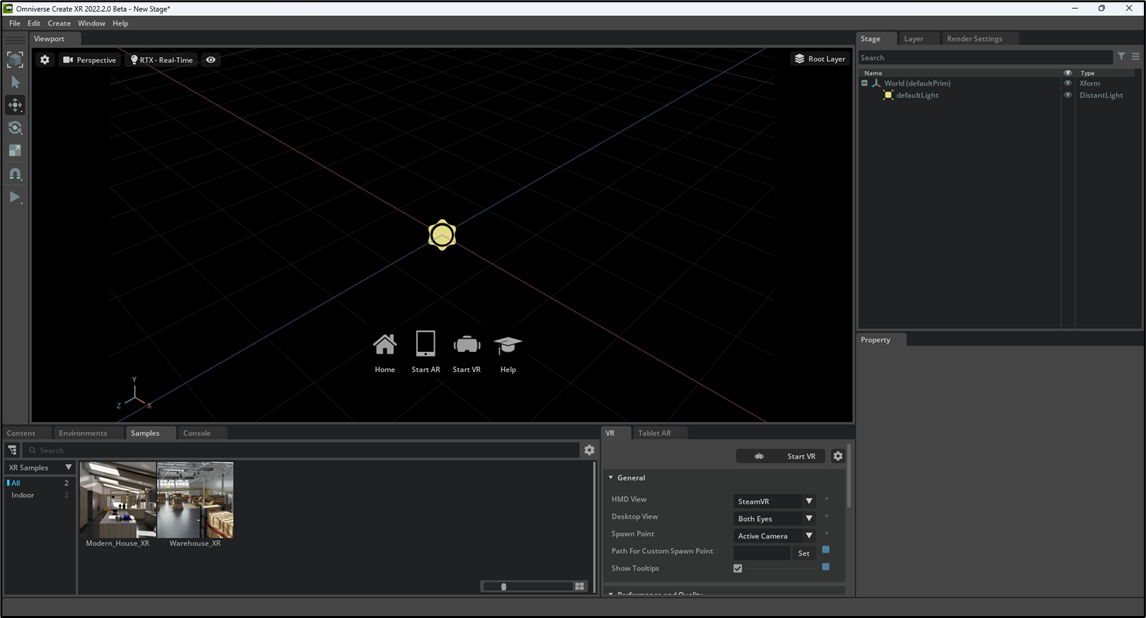Click the visibility column header eye
1146x618 pixels.
point(1068,73)
